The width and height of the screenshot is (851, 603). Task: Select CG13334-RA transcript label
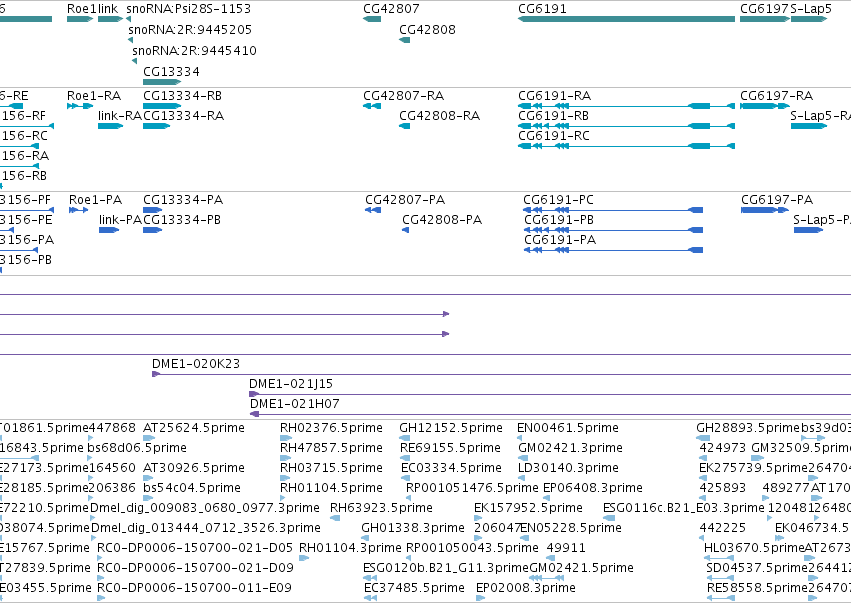coord(183,116)
